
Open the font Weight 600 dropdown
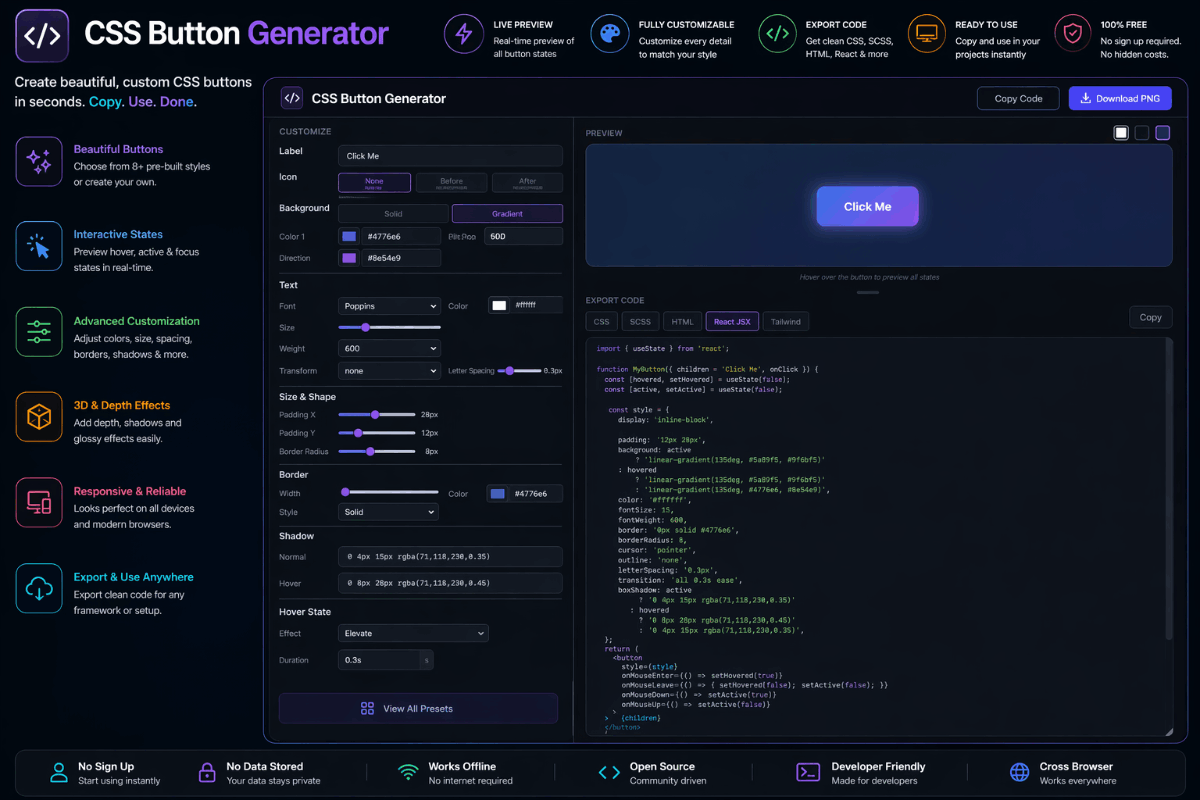point(389,348)
